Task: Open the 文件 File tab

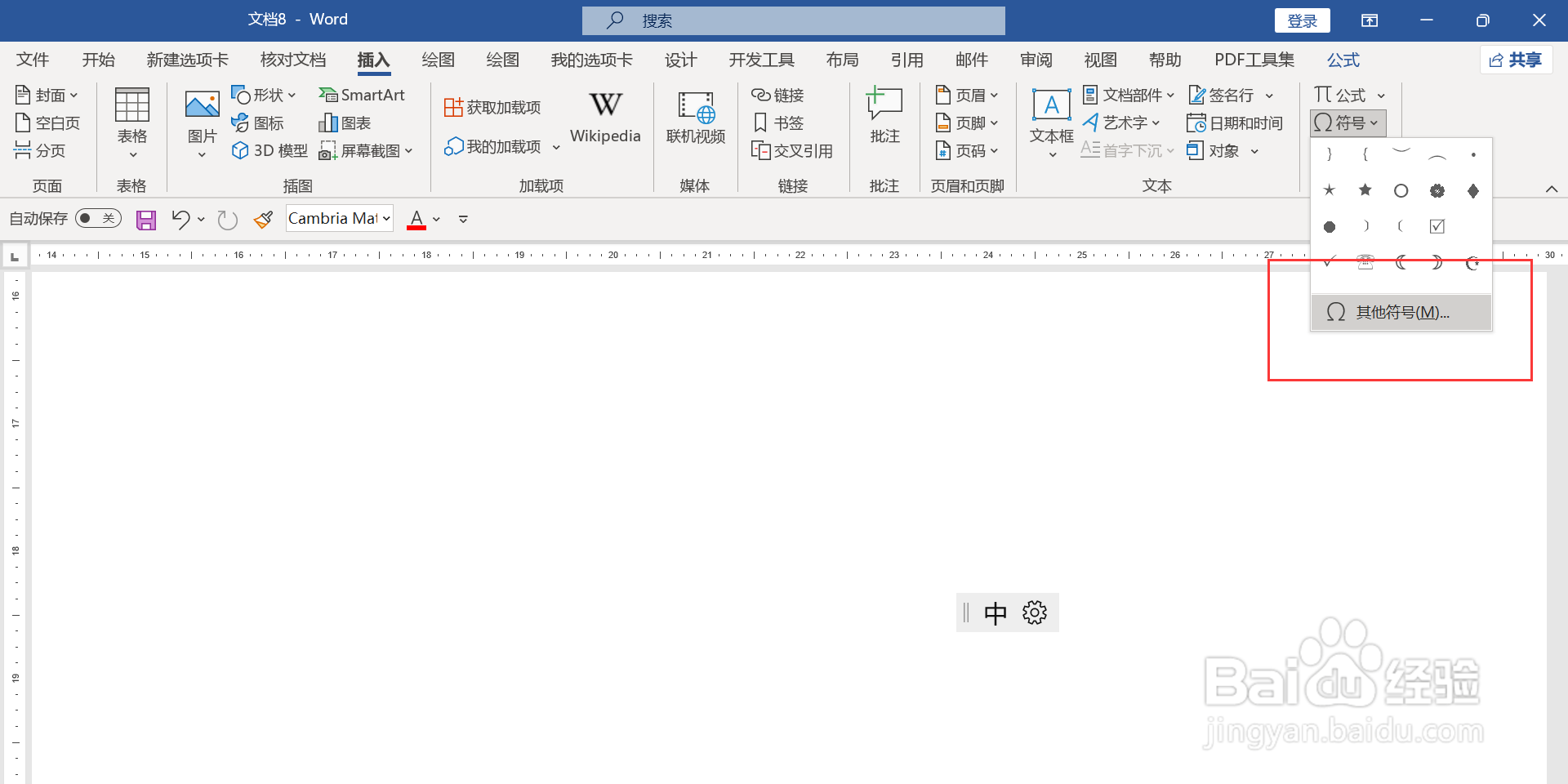Action: (x=33, y=60)
